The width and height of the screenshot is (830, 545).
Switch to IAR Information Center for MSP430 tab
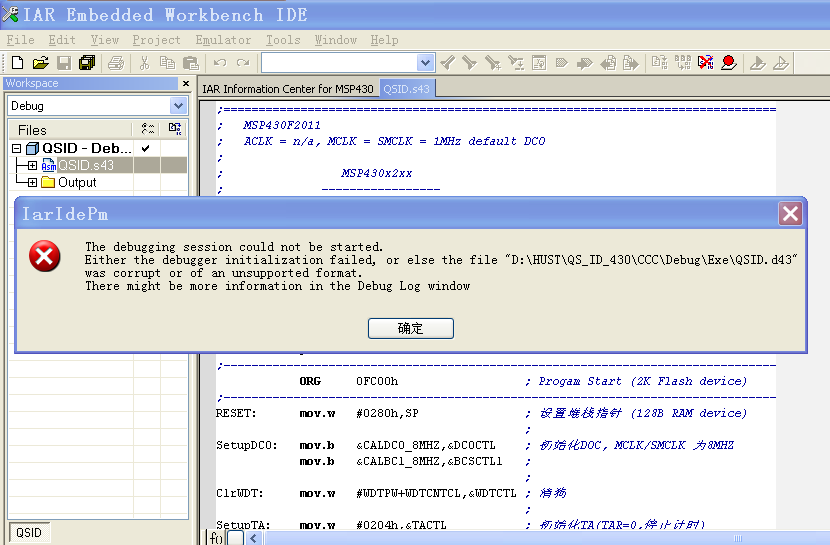[288, 89]
